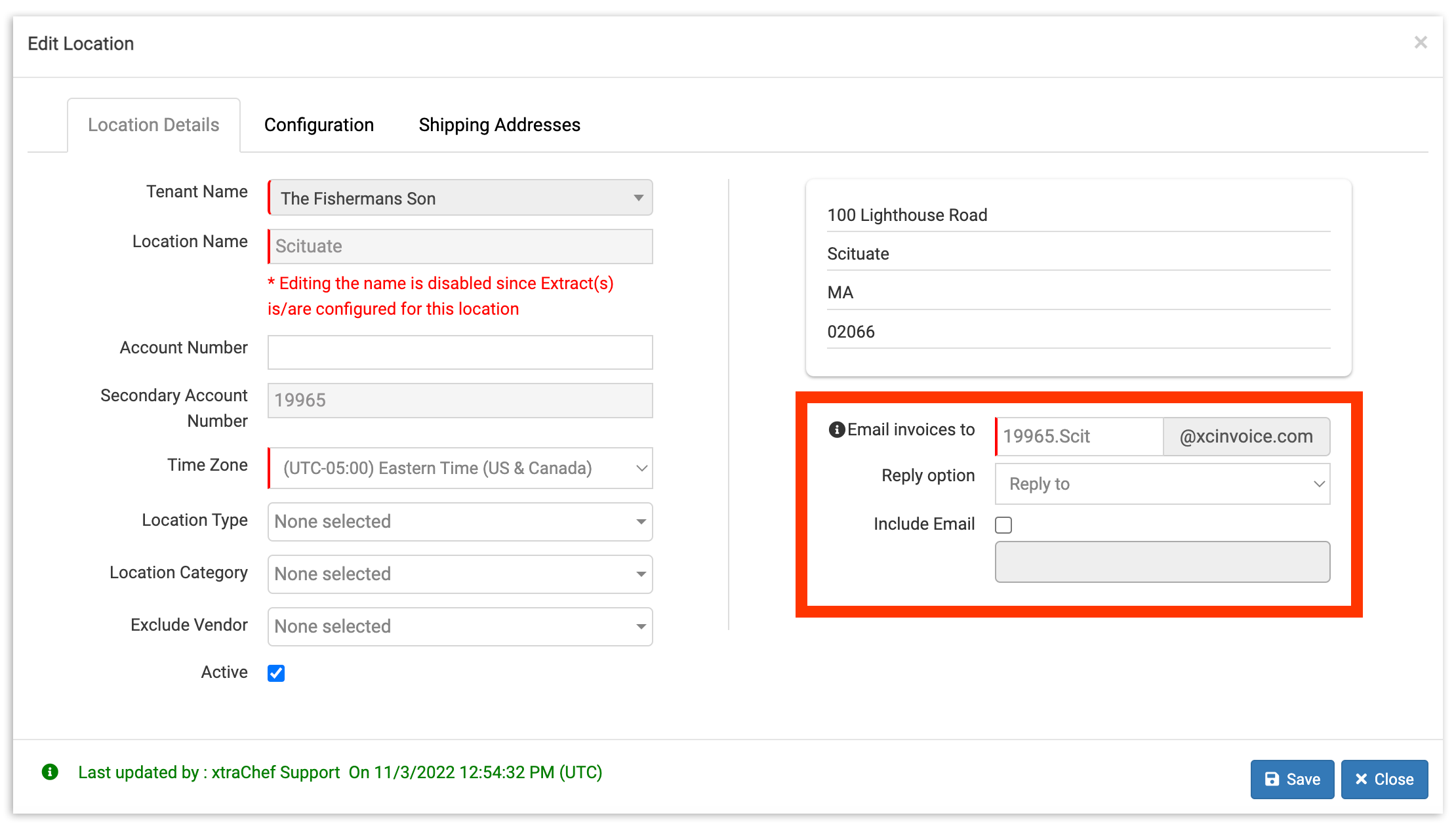Open Location Type dropdown
The height and width of the screenshot is (830, 1456).
point(460,522)
